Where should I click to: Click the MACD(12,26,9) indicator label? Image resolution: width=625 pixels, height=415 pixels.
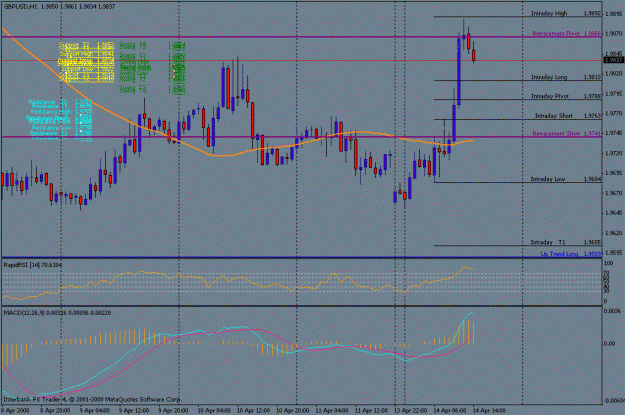tap(57, 313)
